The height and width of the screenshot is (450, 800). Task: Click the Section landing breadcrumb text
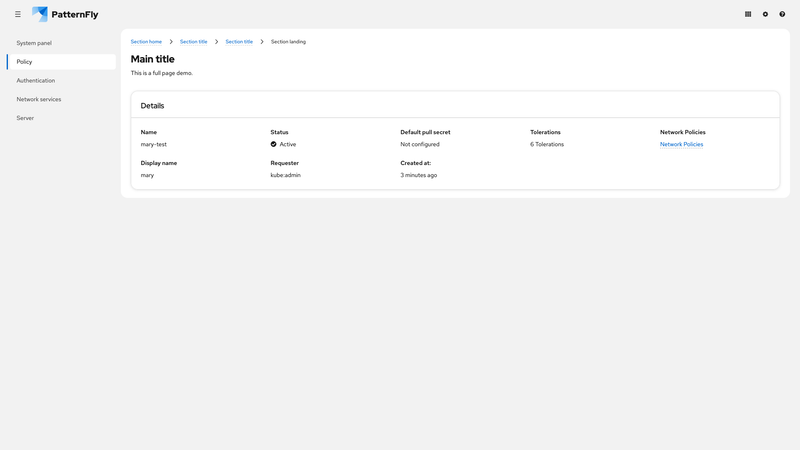point(288,42)
